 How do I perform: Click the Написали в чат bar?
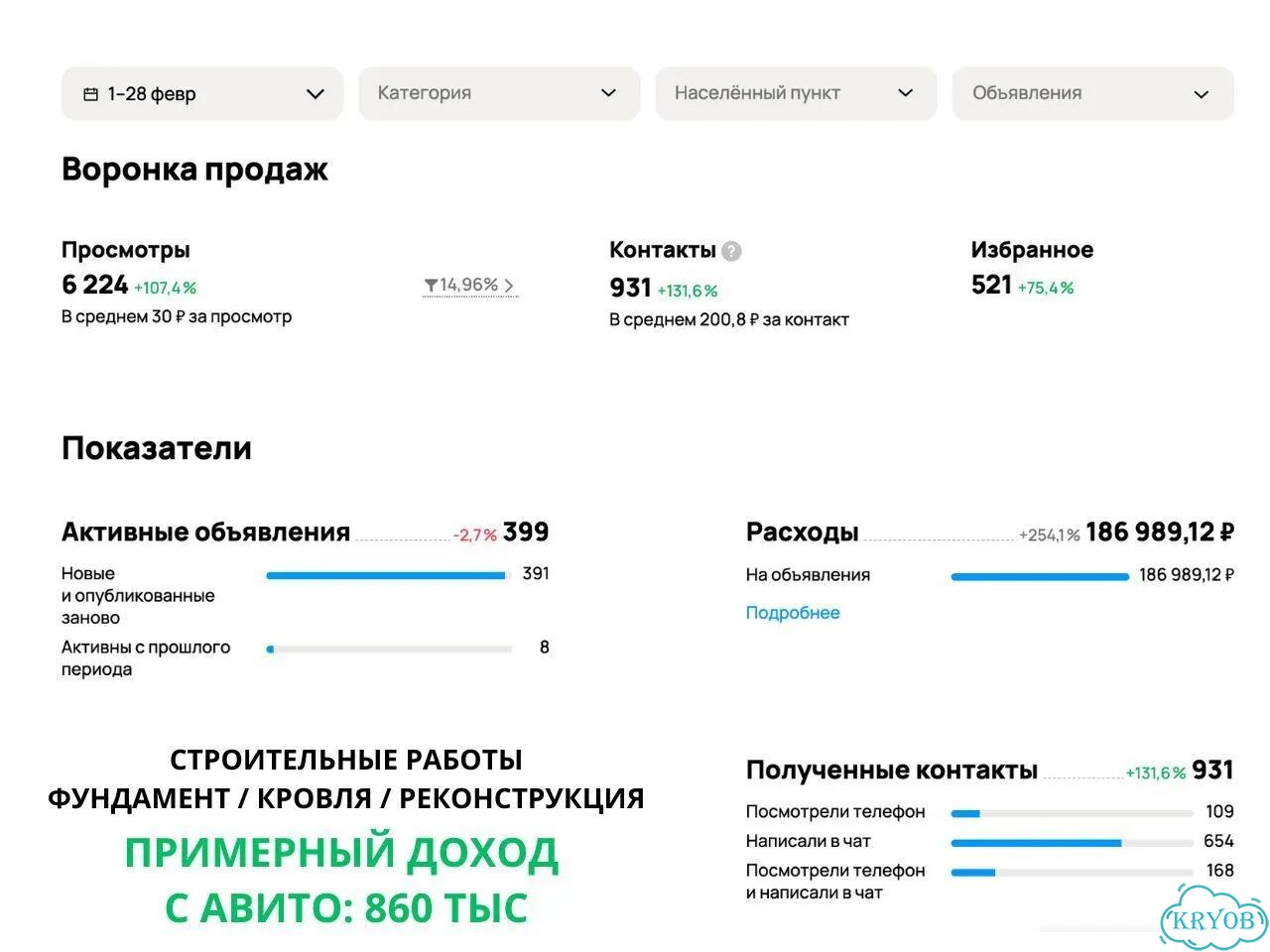[x=1072, y=843]
